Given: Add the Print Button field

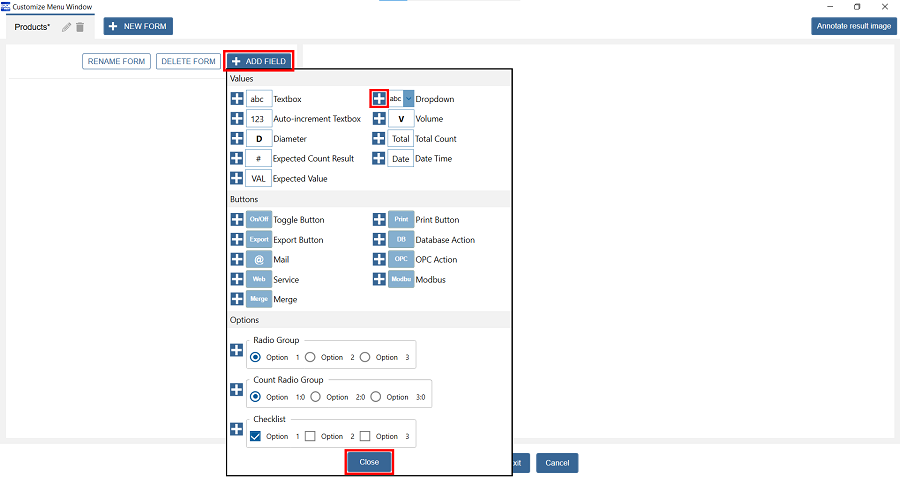Looking at the screenshot, I should pos(380,220).
